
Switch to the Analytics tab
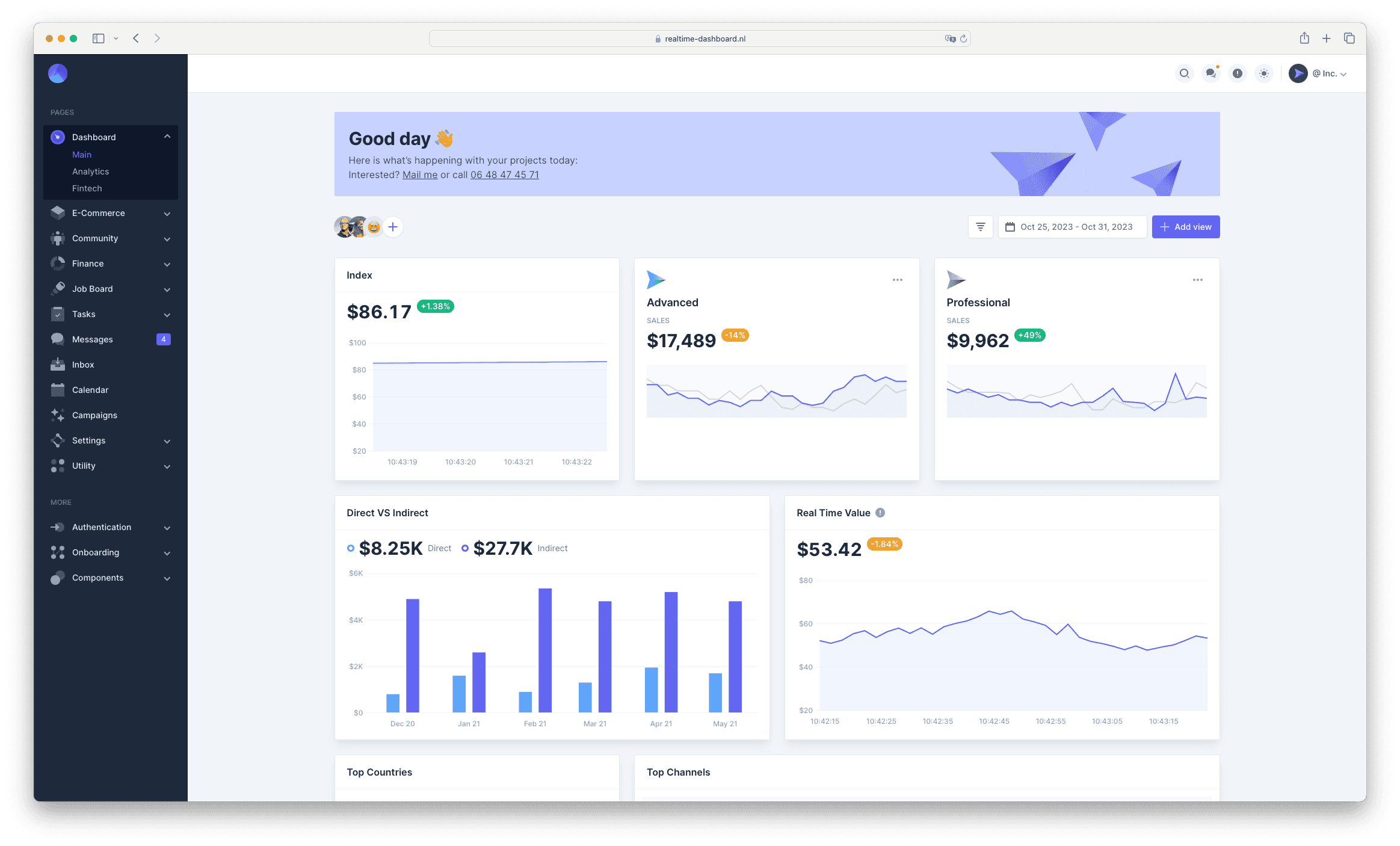(91, 171)
